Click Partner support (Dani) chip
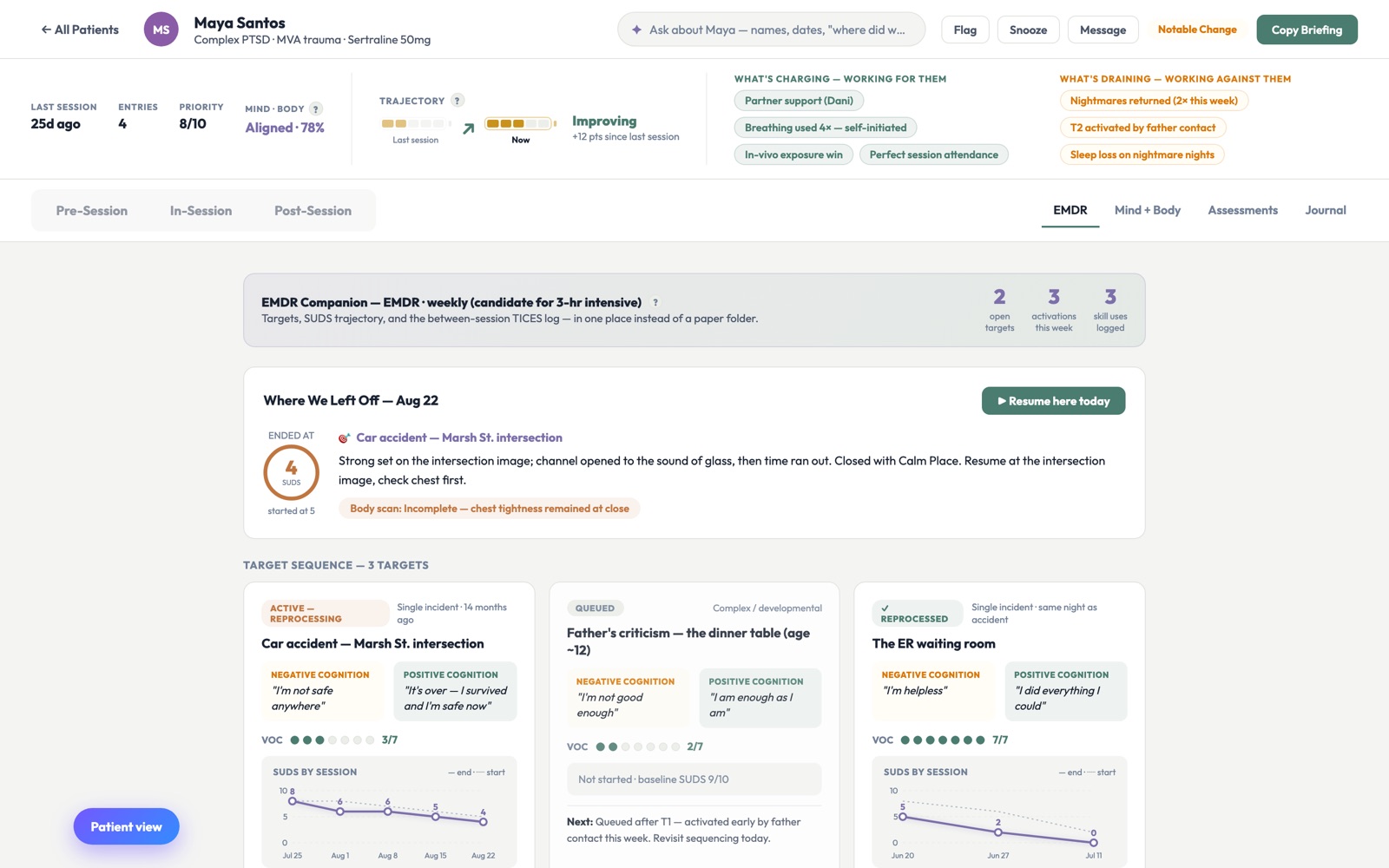The height and width of the screenshot is (868, 1389). (x=799, y=101)
